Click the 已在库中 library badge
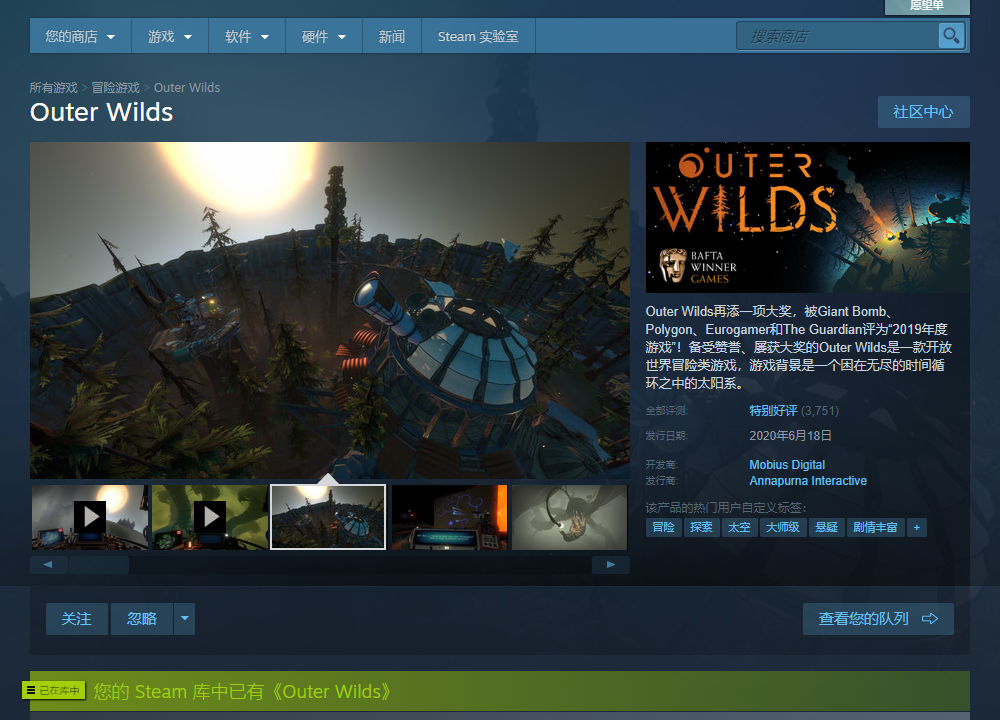The image size is (1000, 720). click(54, 691)
